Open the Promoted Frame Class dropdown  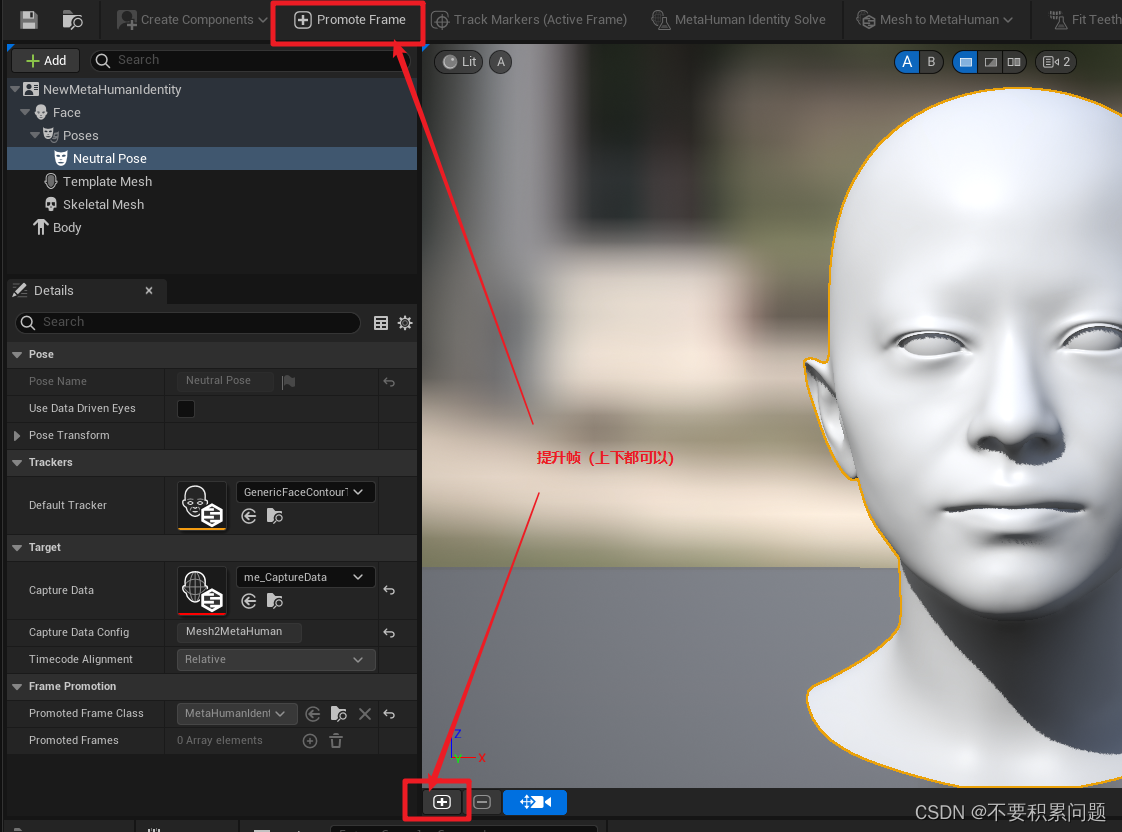(237, 713)
